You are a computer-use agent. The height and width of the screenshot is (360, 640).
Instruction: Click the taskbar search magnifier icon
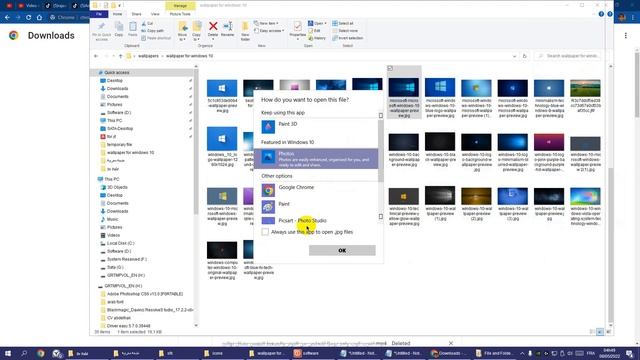(x=24, y=353)
